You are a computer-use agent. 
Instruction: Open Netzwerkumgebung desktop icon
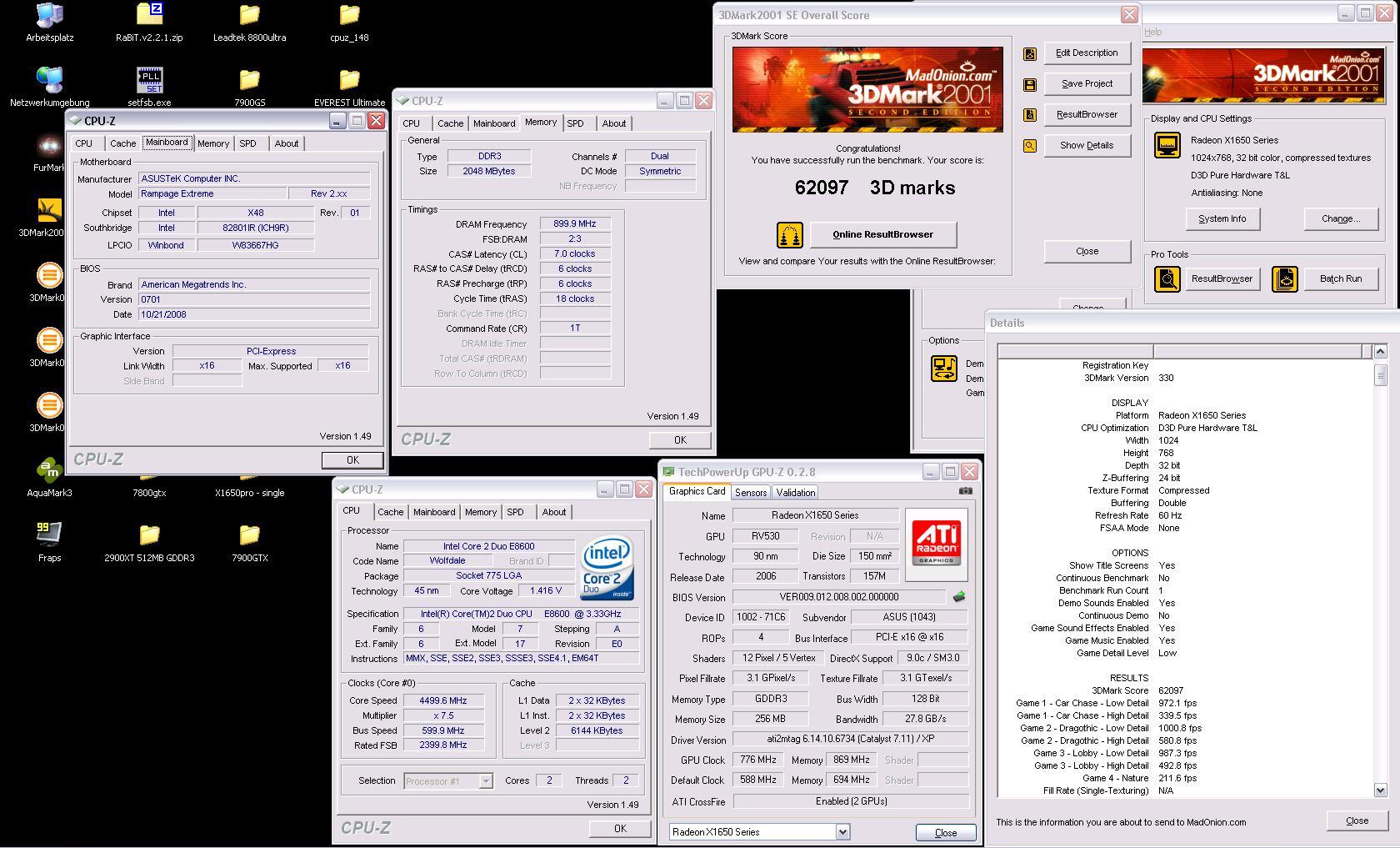coord(50,80)
